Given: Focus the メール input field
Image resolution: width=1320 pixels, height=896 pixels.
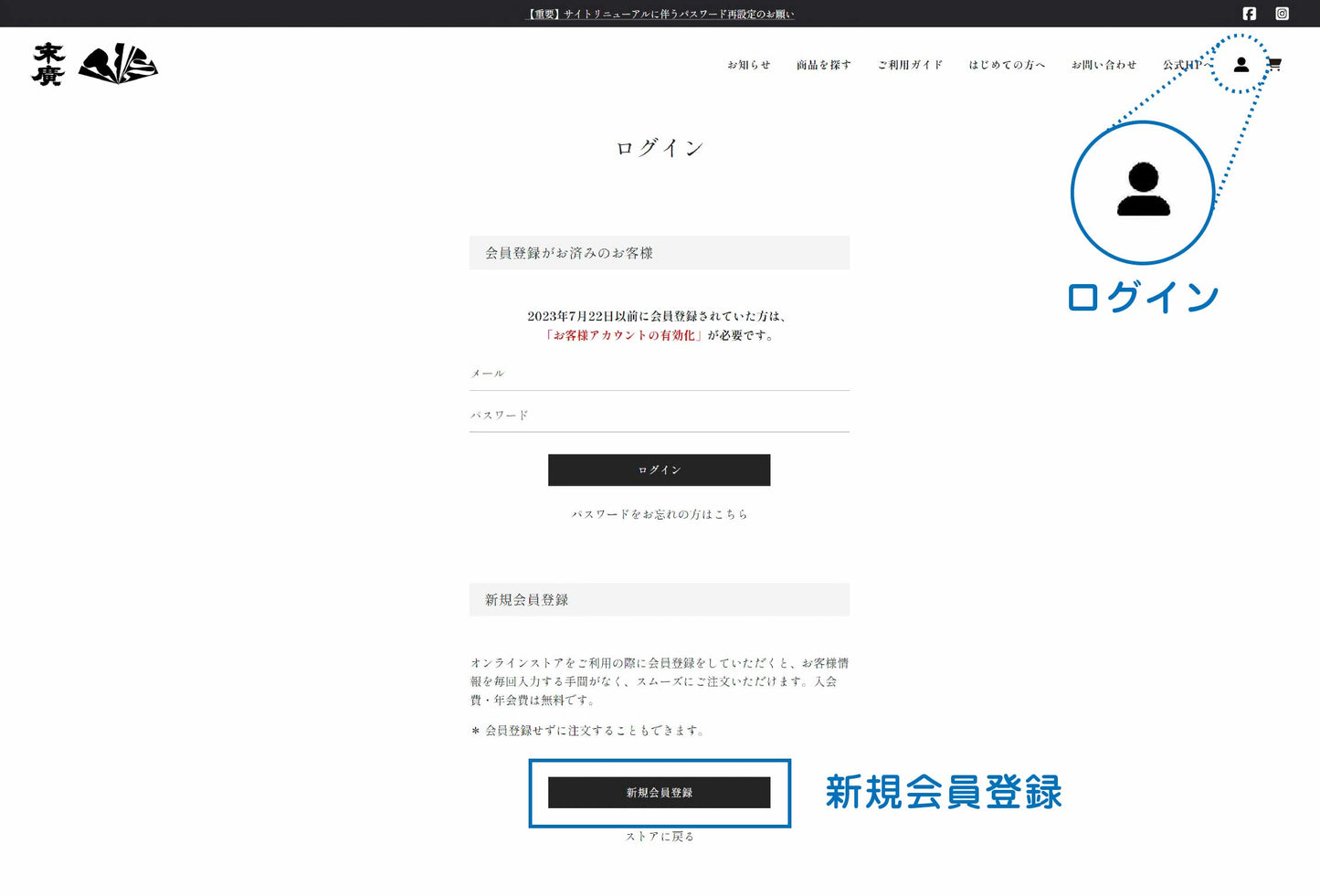Looking at the screenshot, I should (659, 374).
